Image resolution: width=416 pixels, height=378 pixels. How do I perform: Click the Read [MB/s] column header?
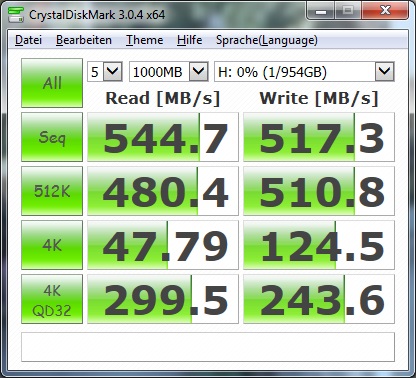tap(163, 98)
